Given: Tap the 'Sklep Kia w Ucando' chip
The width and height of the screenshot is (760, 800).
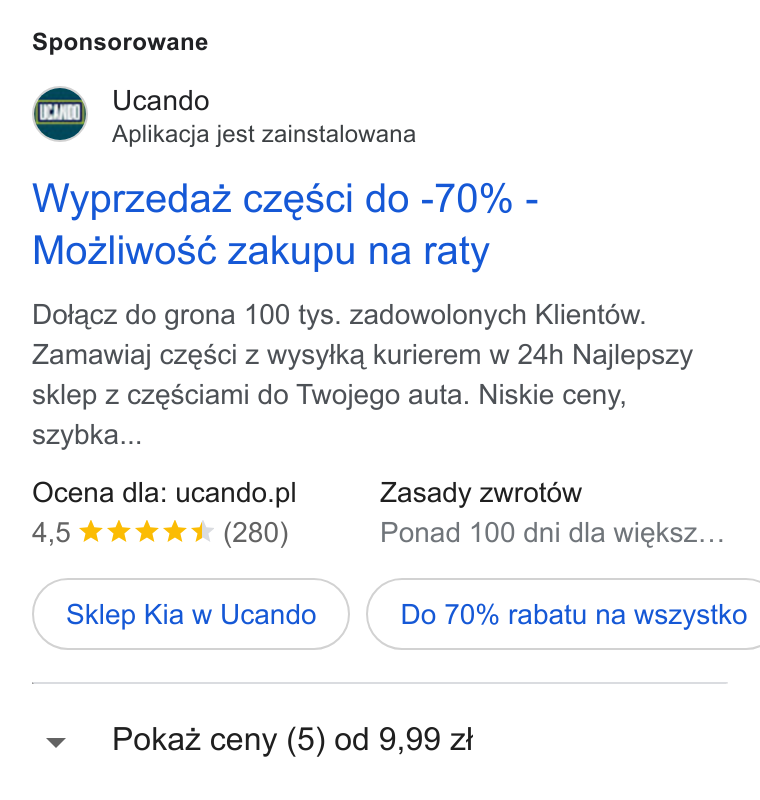Looking at the screenshot, I should [191, 614].
